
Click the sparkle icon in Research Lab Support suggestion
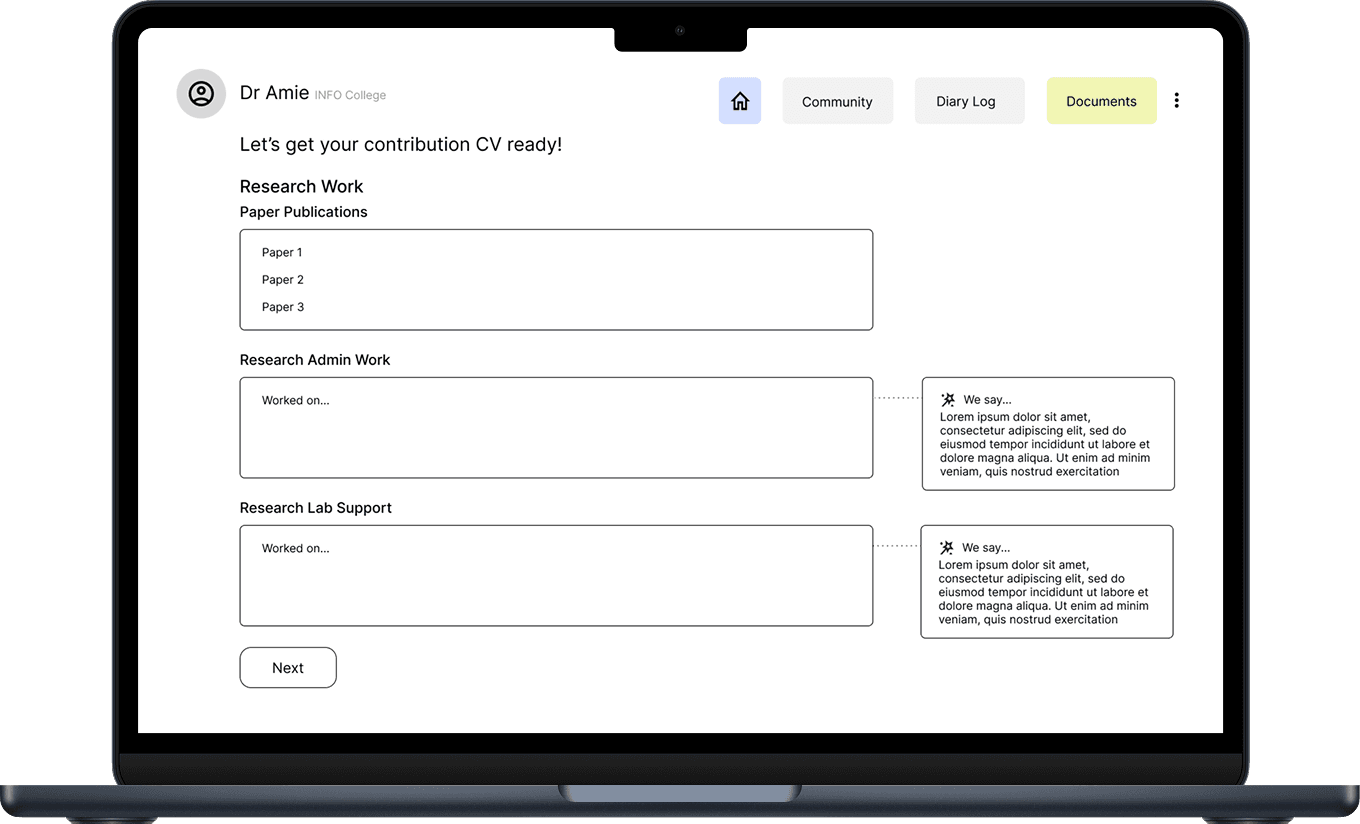coord(945,547)
